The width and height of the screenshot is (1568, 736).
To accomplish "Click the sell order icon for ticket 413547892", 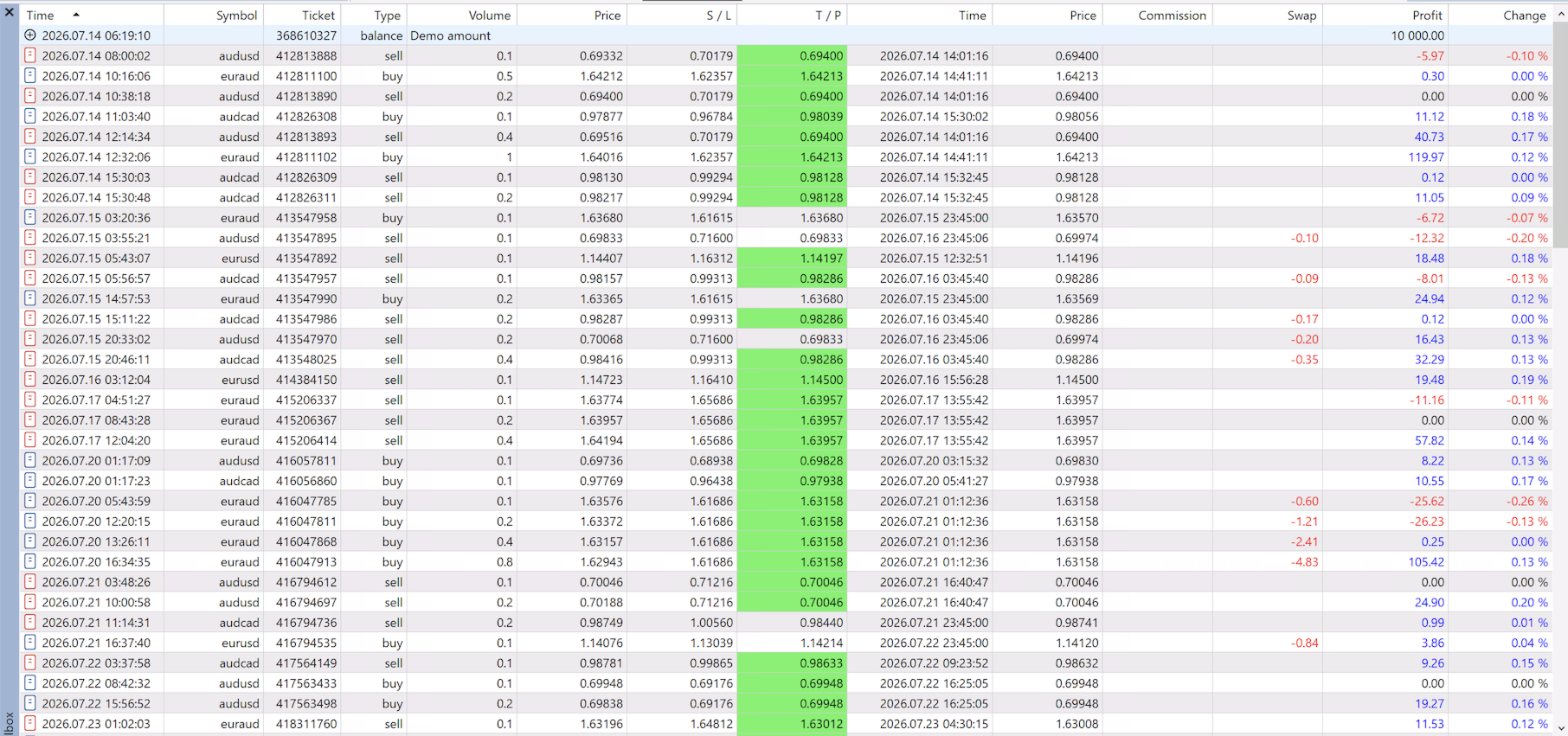I will pyautogui.click(x=30, y=258).
